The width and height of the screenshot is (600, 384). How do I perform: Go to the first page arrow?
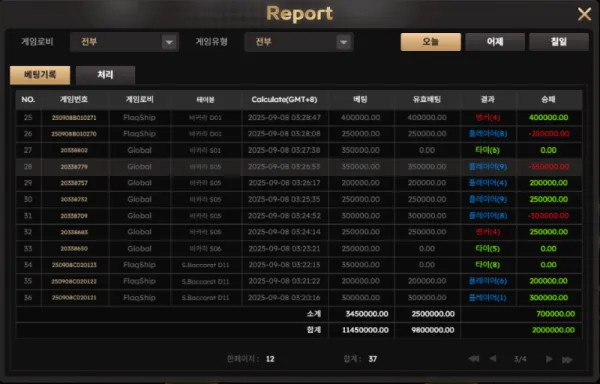(x=474, y=359)
